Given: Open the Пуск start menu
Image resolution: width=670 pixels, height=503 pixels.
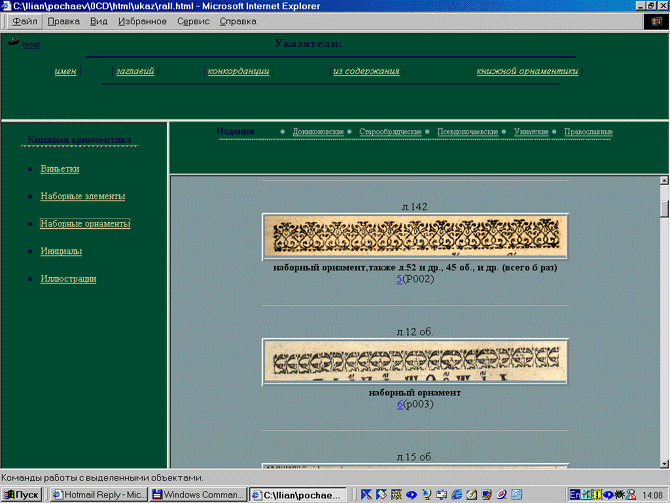Looking at the screenshot, I should point(22,494).
